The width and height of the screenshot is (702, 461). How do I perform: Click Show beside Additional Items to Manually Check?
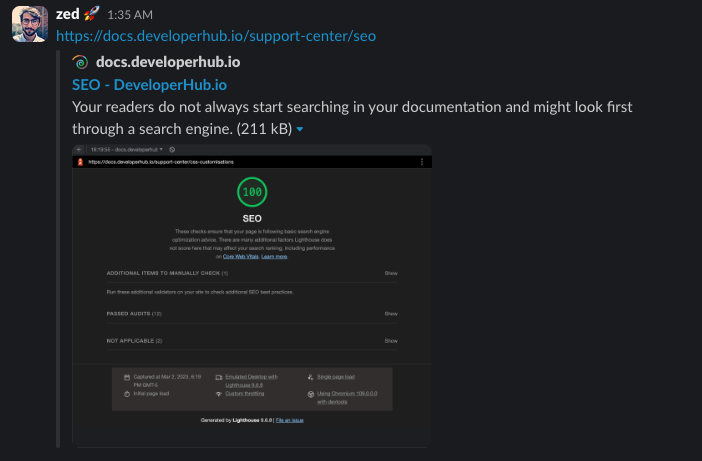(x=391, y=273)
